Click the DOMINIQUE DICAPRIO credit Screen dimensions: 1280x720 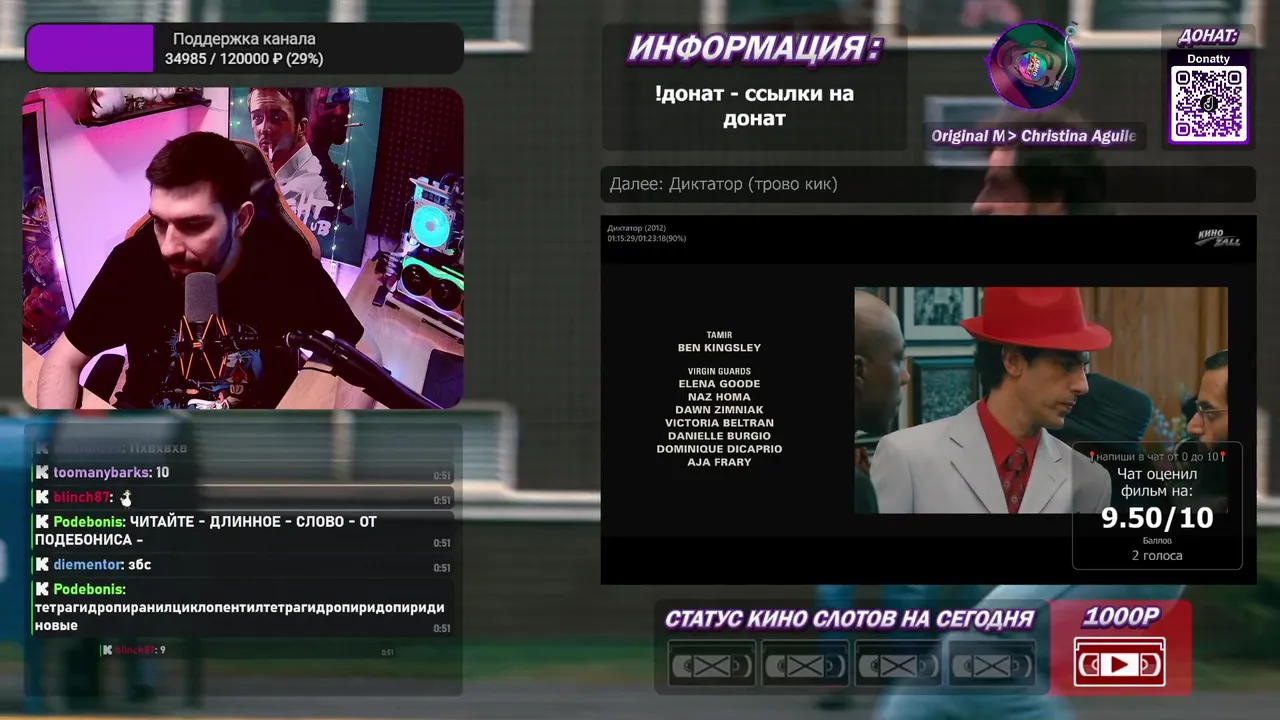tap(719, 449)
